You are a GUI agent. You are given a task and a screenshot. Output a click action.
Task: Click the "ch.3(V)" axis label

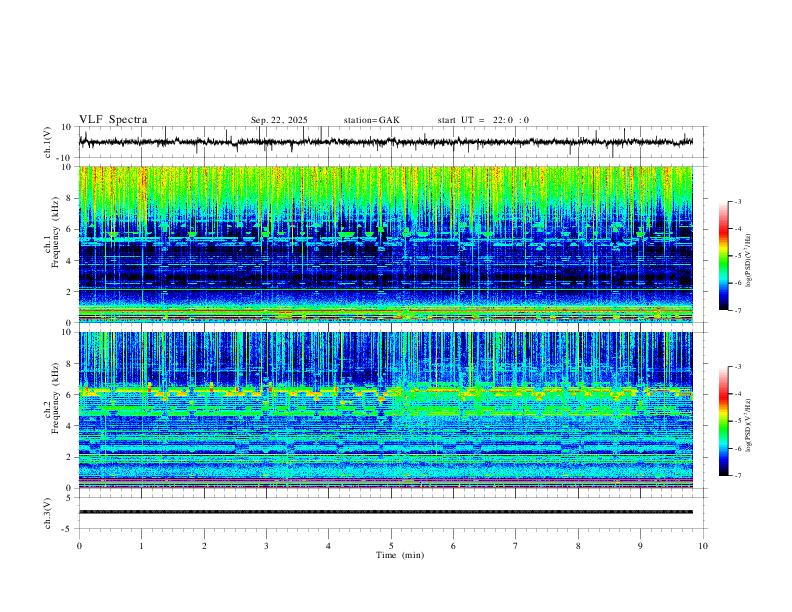(x=48, y=514)
